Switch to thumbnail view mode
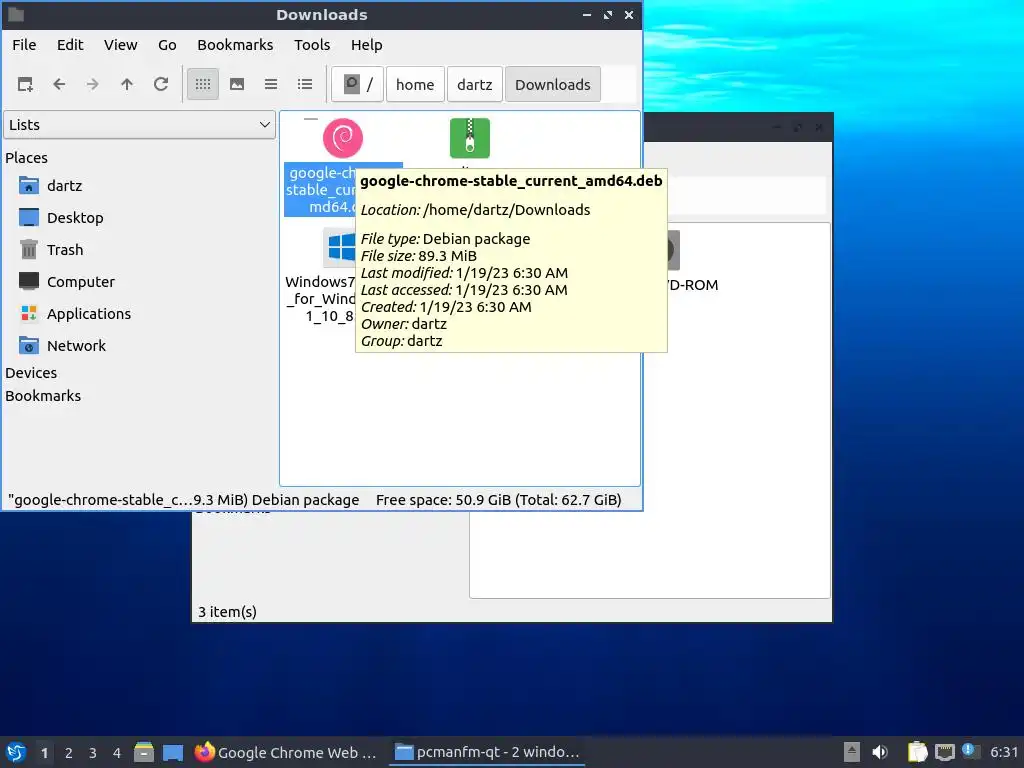1024x768 pixels. [x=237, y=84]
